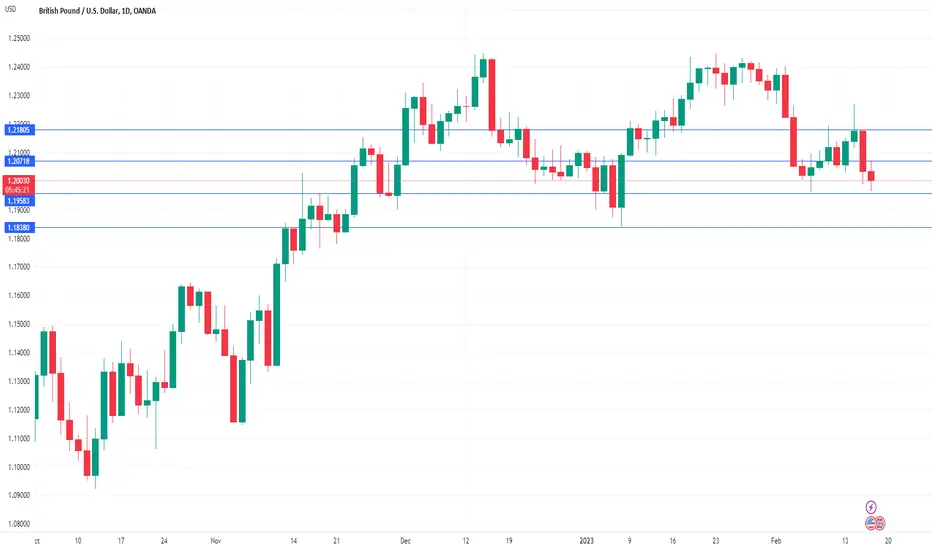The image size is (932, 550).
Task: Click the countdown timer 05:45:21 label
Action: 20,190
